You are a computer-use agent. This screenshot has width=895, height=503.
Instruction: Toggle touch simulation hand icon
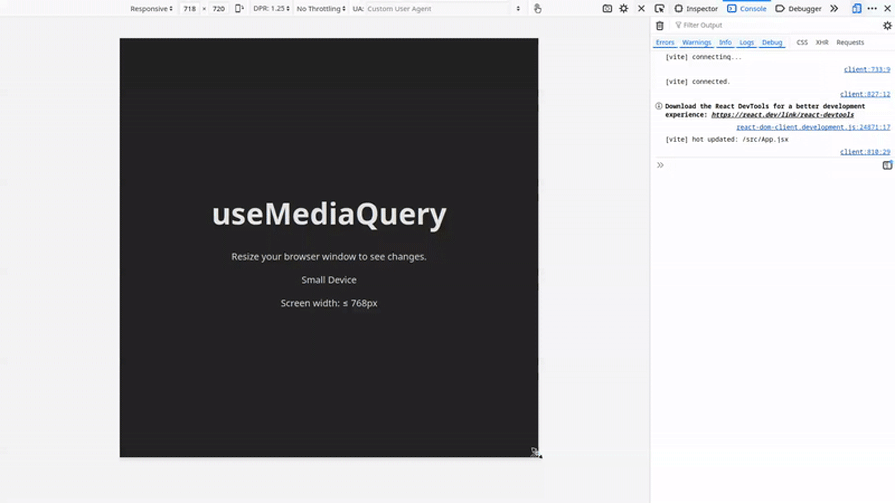pos(538,9)
